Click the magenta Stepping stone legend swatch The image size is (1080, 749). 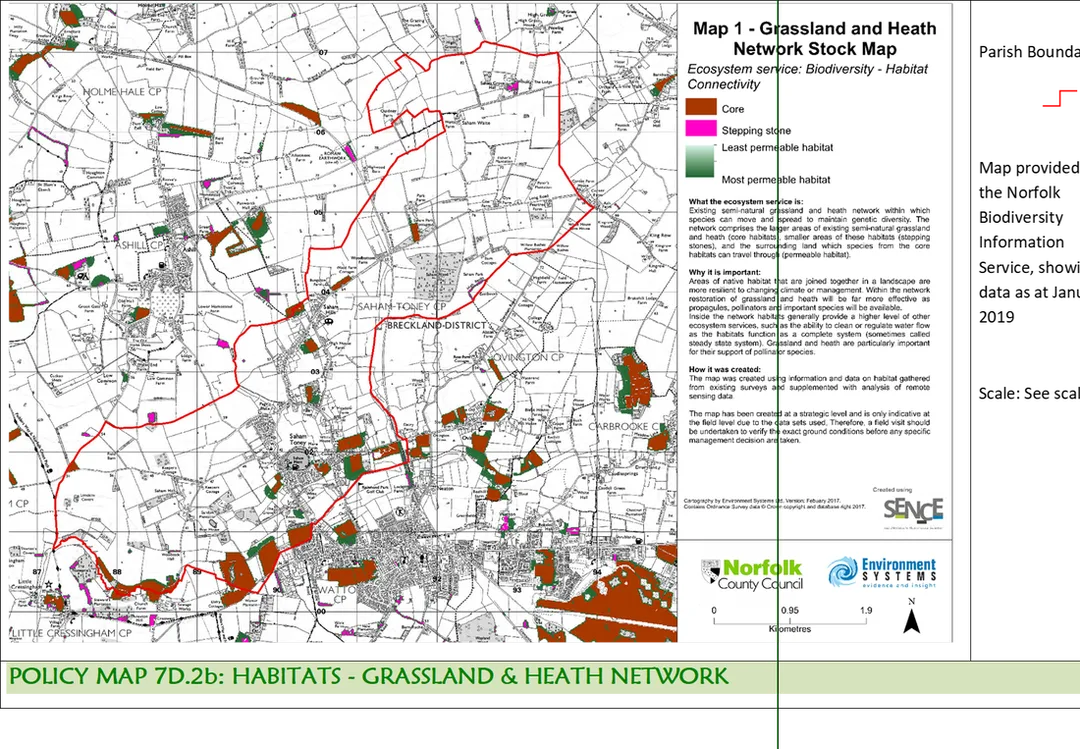(x=701, y=129)
